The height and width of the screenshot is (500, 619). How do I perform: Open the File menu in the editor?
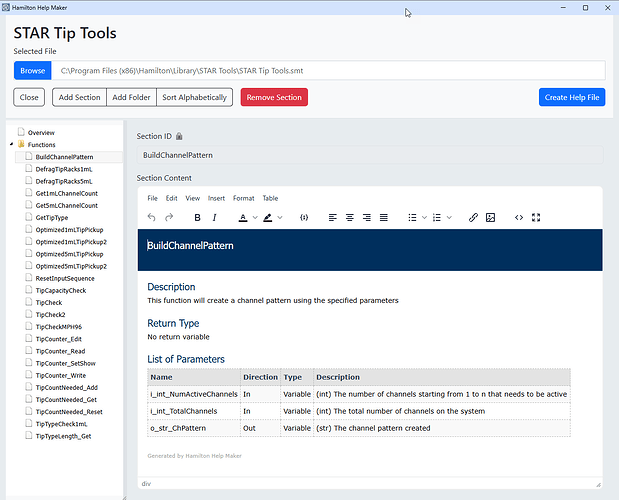pyautogui.click(x=152, y=198)
